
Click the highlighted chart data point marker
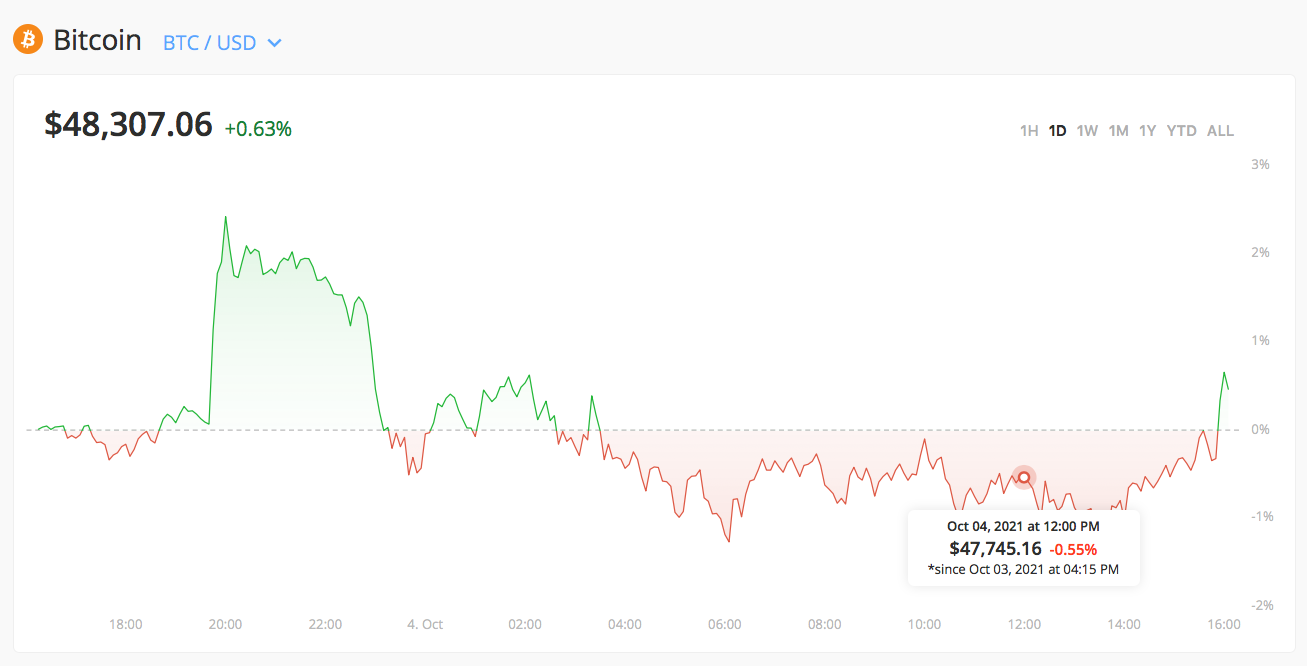coord(1023,477)
